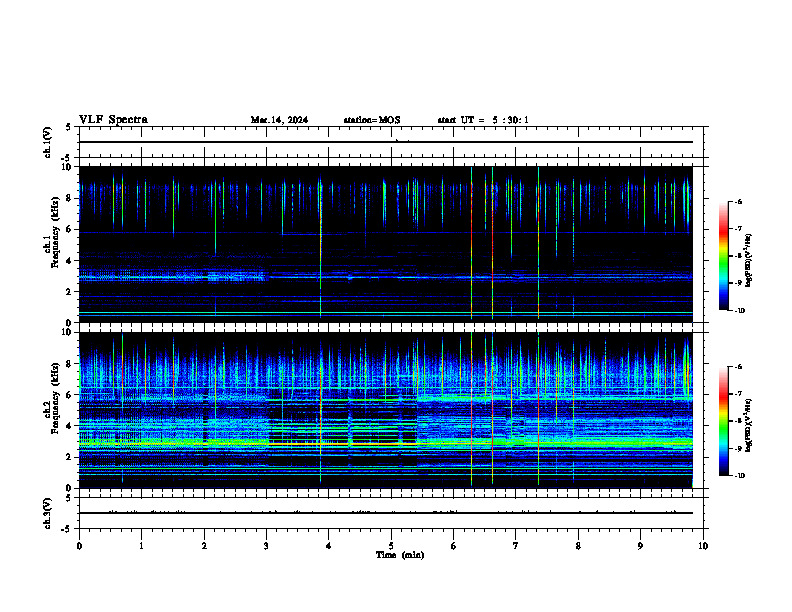Image resolution: width=792 pixels, height=612 pixels.
Task: Click the ch.1 color scale log(PSD) unit label
Action: point(749,260)
